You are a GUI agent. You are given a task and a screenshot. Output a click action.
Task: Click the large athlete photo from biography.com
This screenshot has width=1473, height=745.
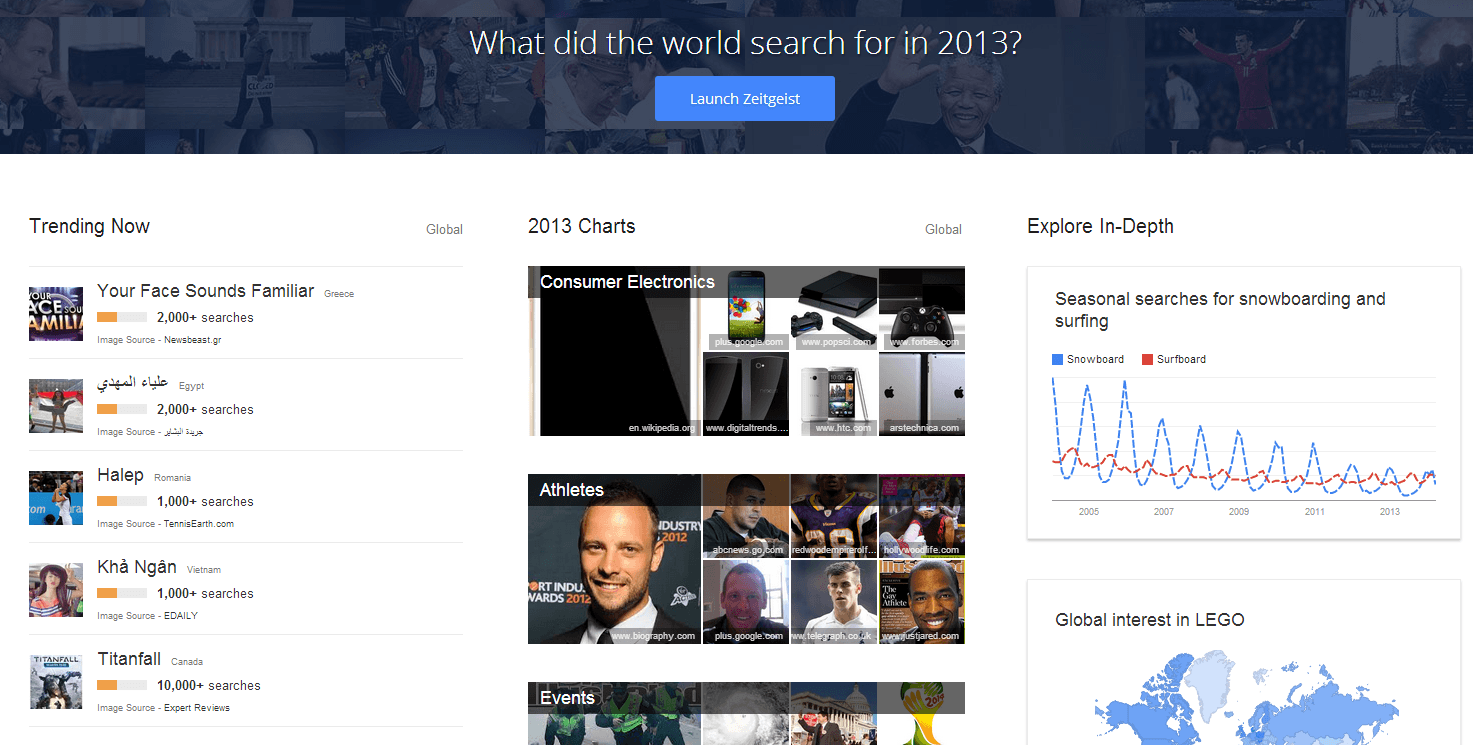[614, 559]
